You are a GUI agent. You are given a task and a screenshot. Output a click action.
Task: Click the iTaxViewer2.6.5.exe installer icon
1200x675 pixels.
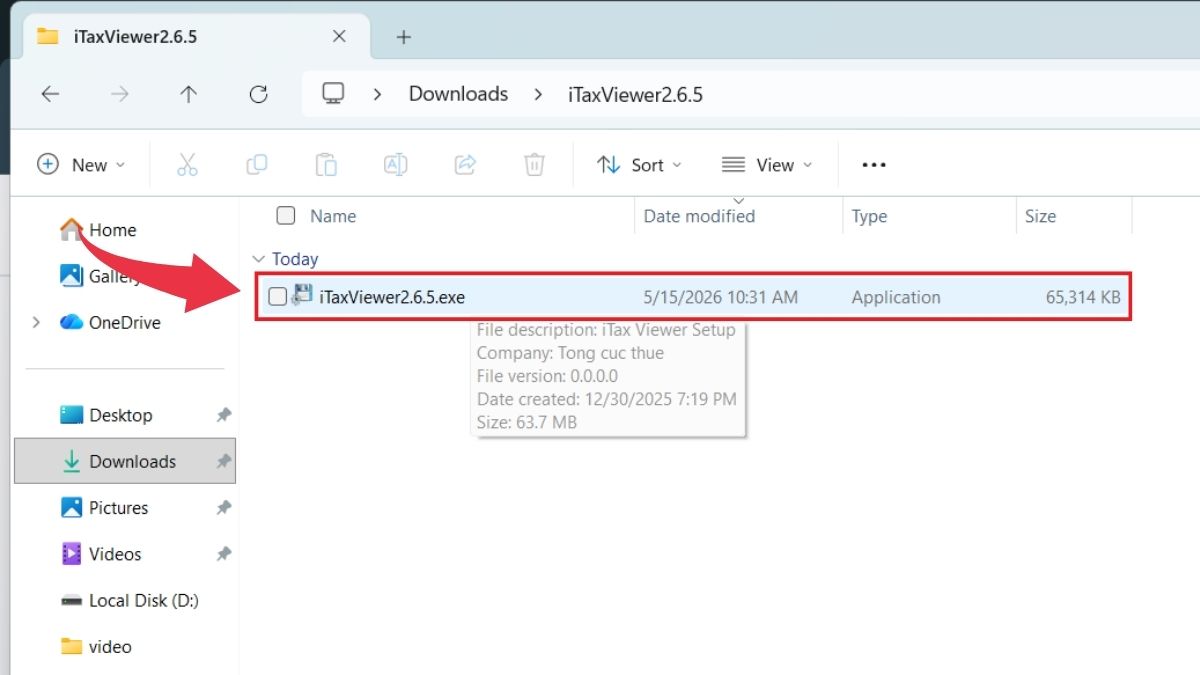click(302, 296)
